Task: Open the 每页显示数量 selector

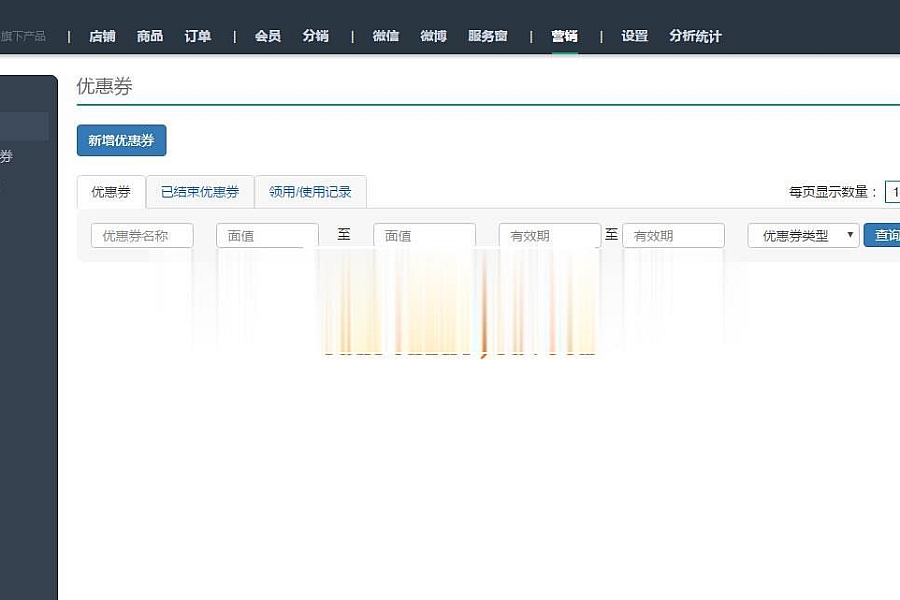Action: coord(893,192)
